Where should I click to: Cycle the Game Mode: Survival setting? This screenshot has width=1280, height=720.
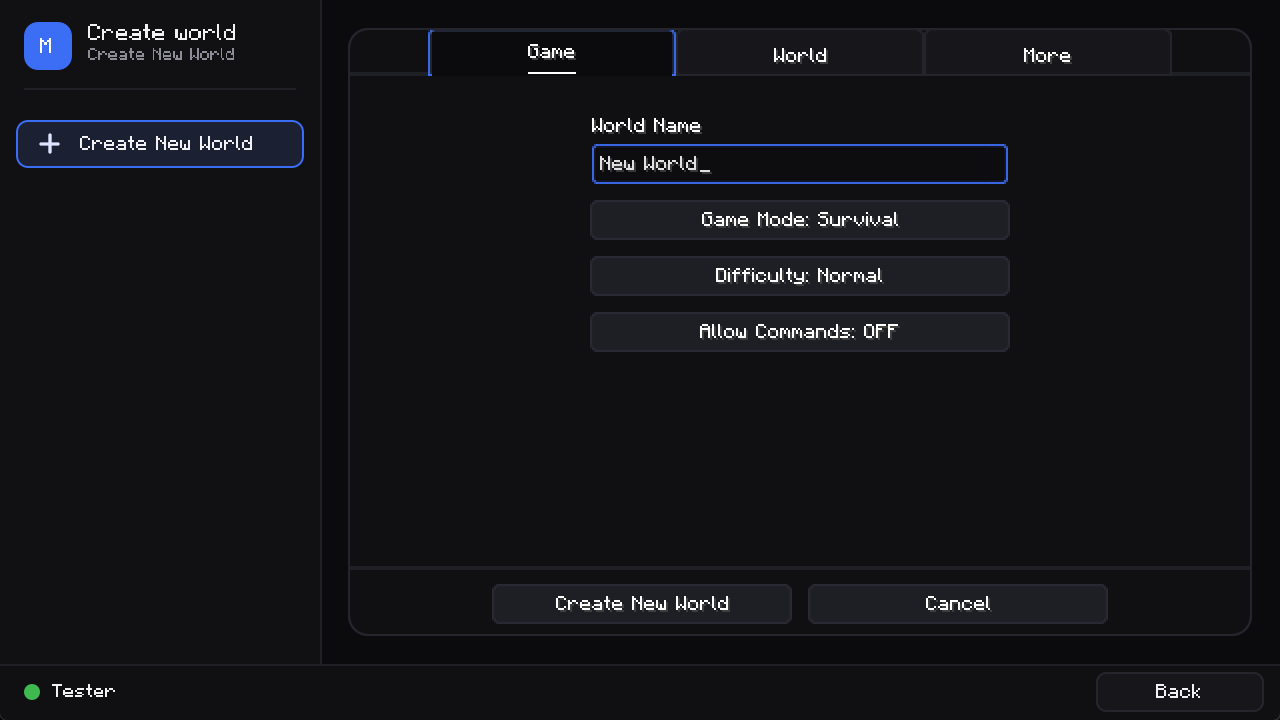800,220
